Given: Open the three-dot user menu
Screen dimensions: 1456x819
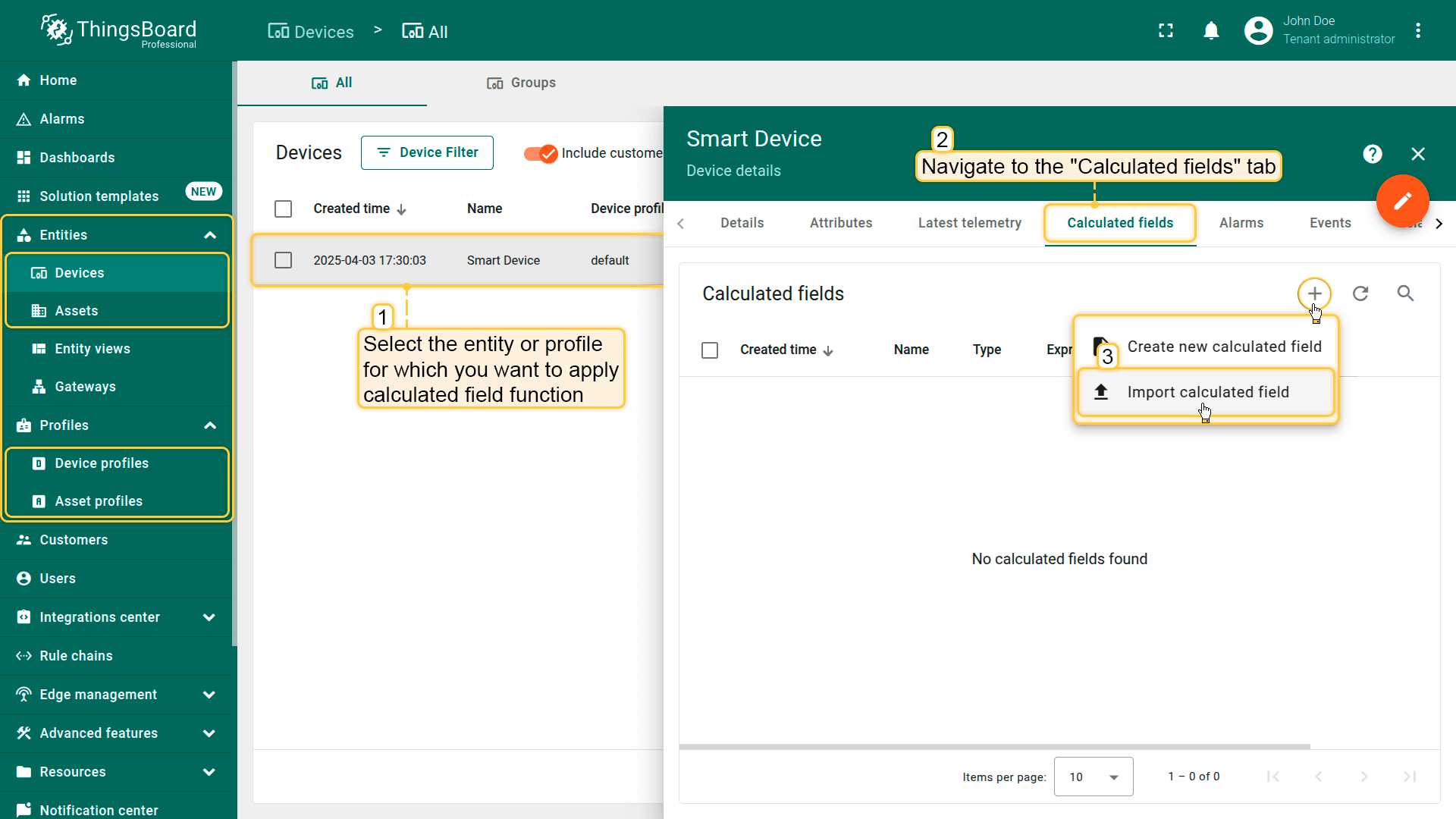Looking at the screenshot, I should (x=1418, y=31).
